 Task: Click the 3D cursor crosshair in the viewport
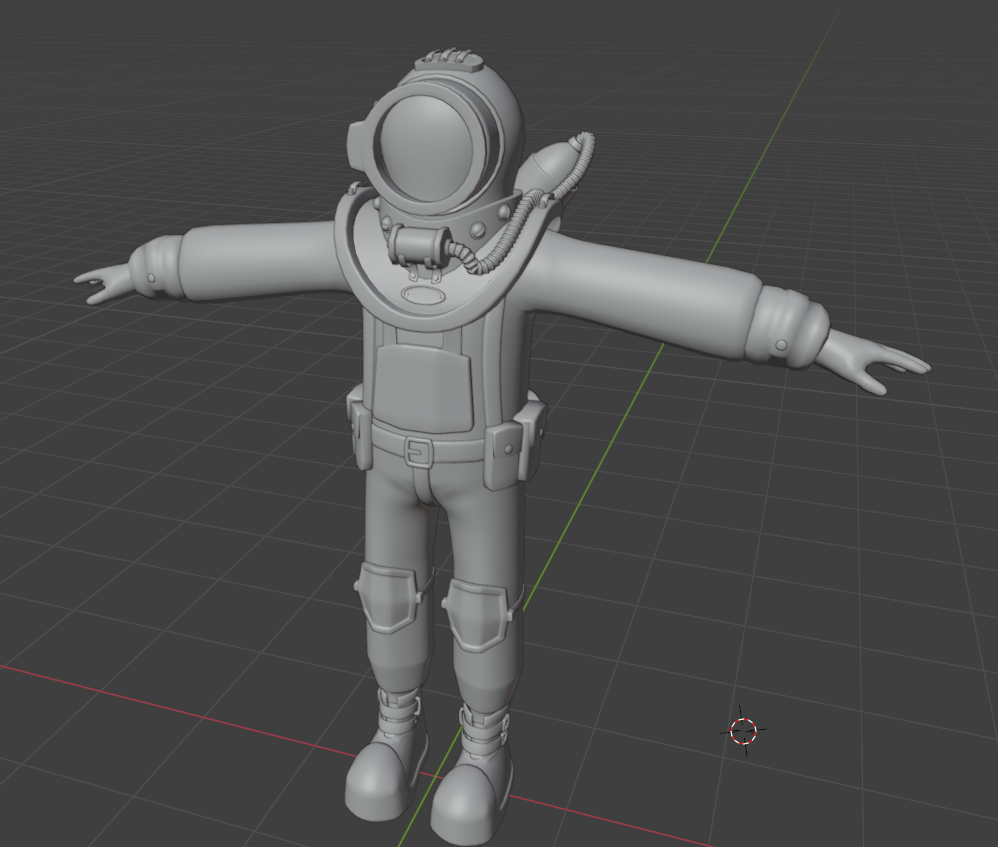coord(743,731)
